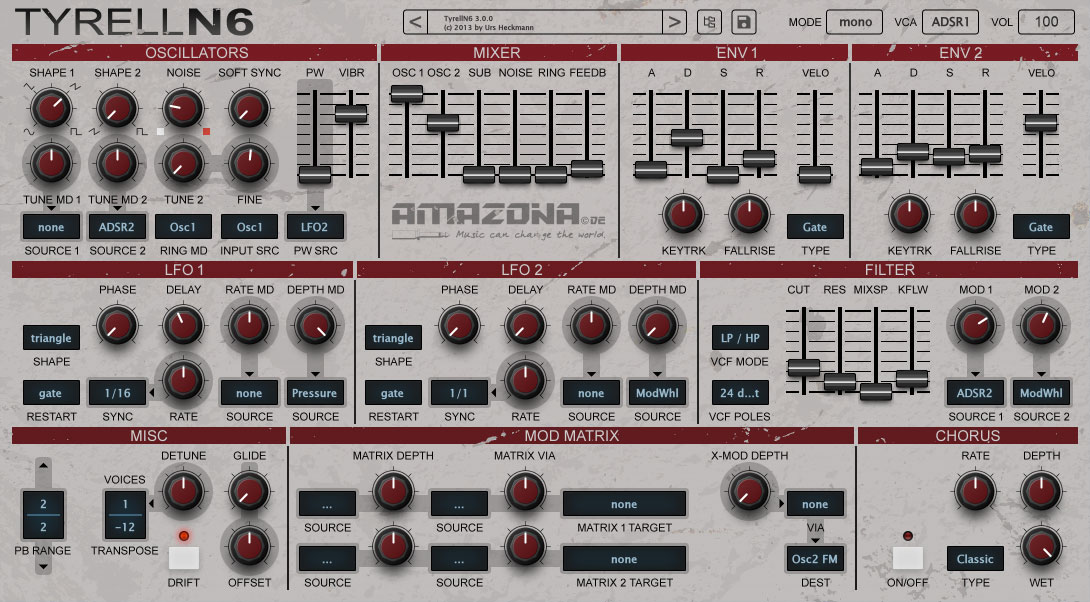The image size is (1090, 602).
Task: Click the FEEDB mixer fader
Action: point(587,169)
